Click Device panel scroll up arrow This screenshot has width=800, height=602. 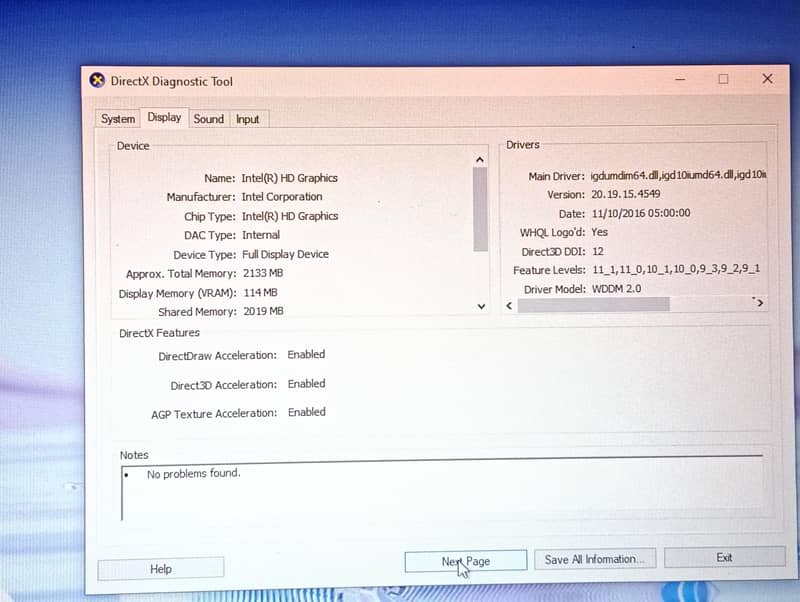(x=480, y=160)
